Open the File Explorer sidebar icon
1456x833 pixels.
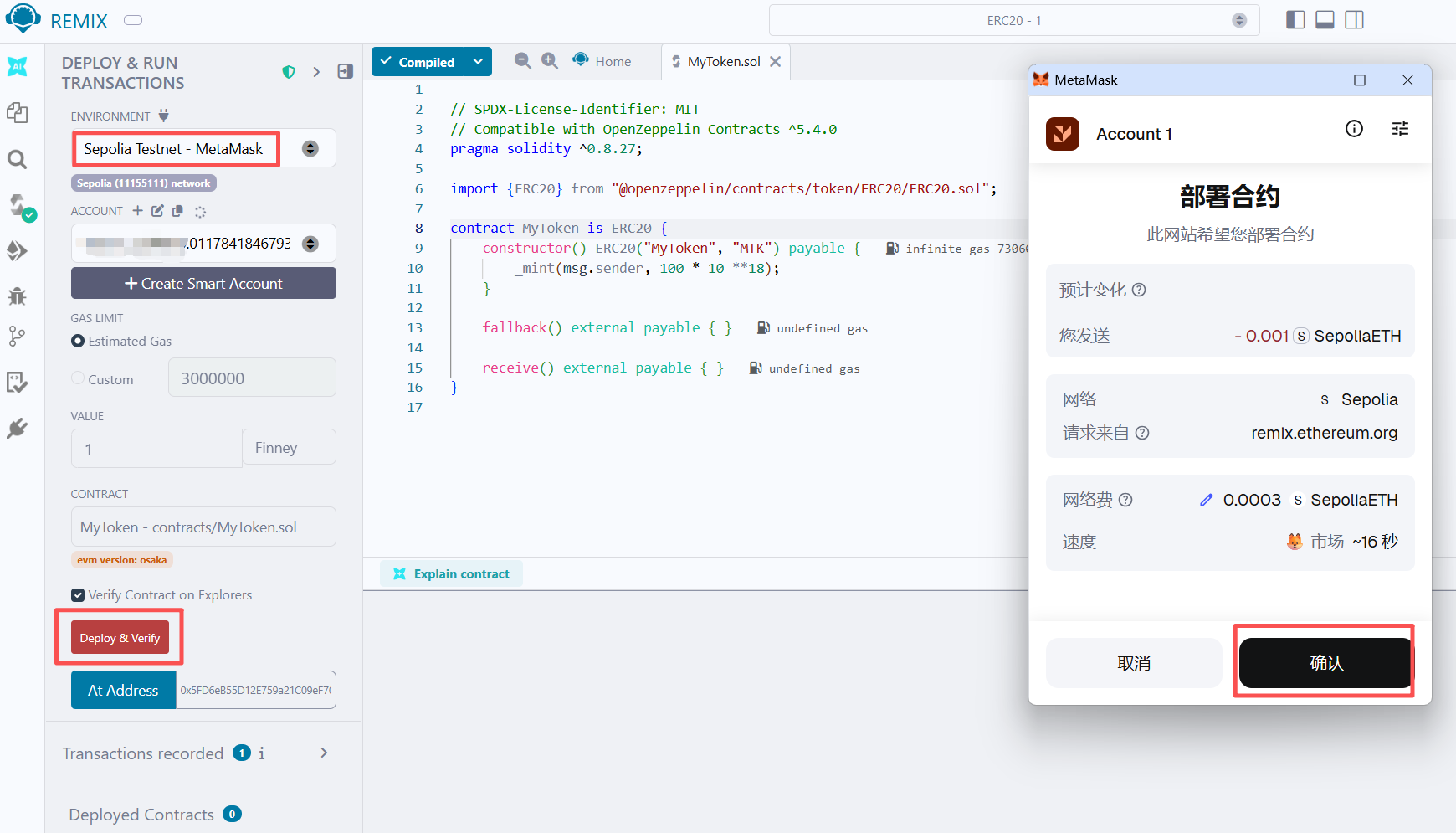coord(18,112)
